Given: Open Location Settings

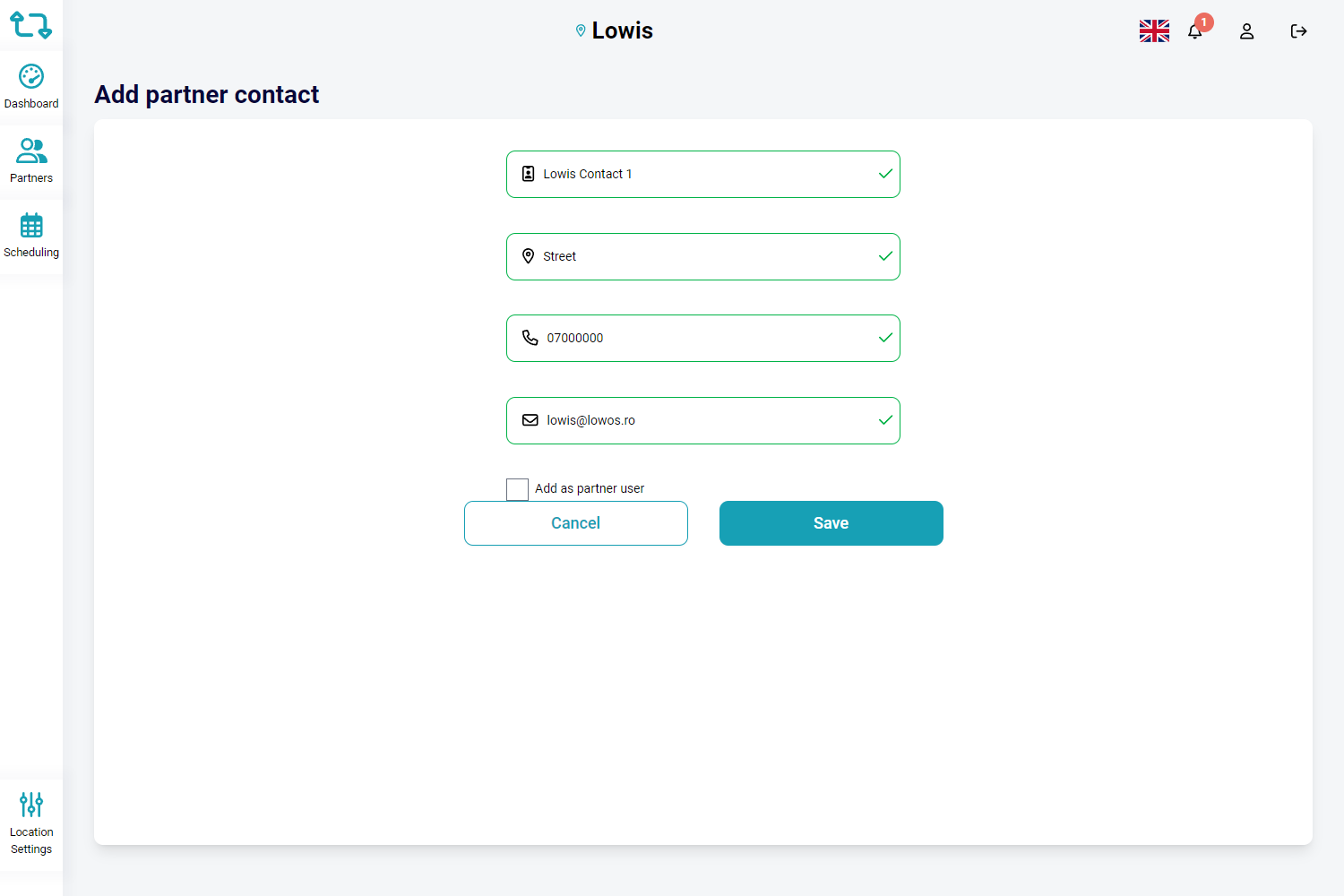Looking at the screenshot, I should [x=31, y=823].
